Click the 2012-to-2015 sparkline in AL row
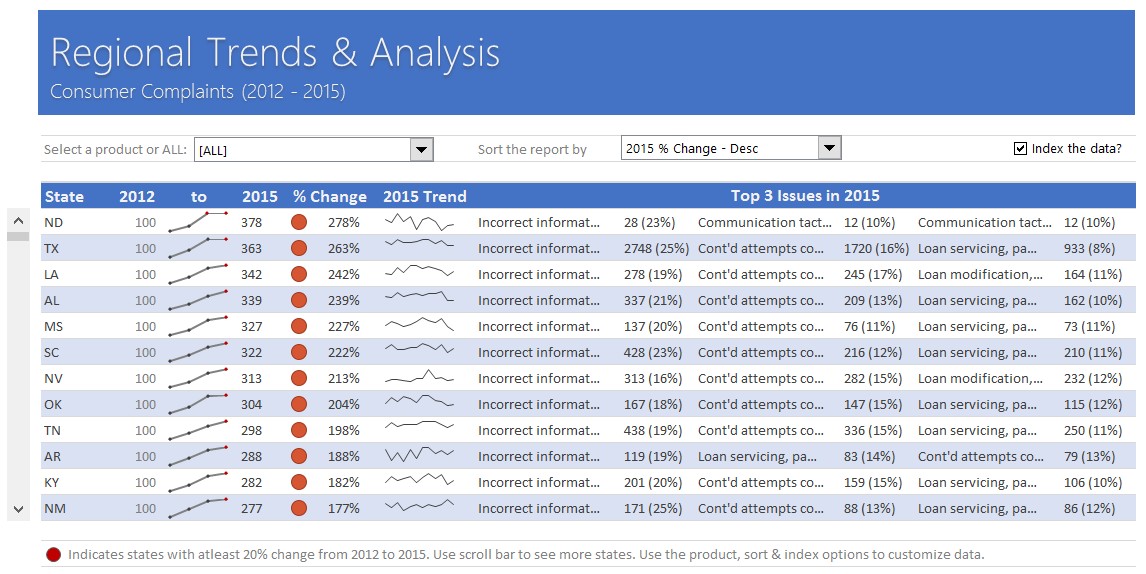 click(x=198, y=300)
